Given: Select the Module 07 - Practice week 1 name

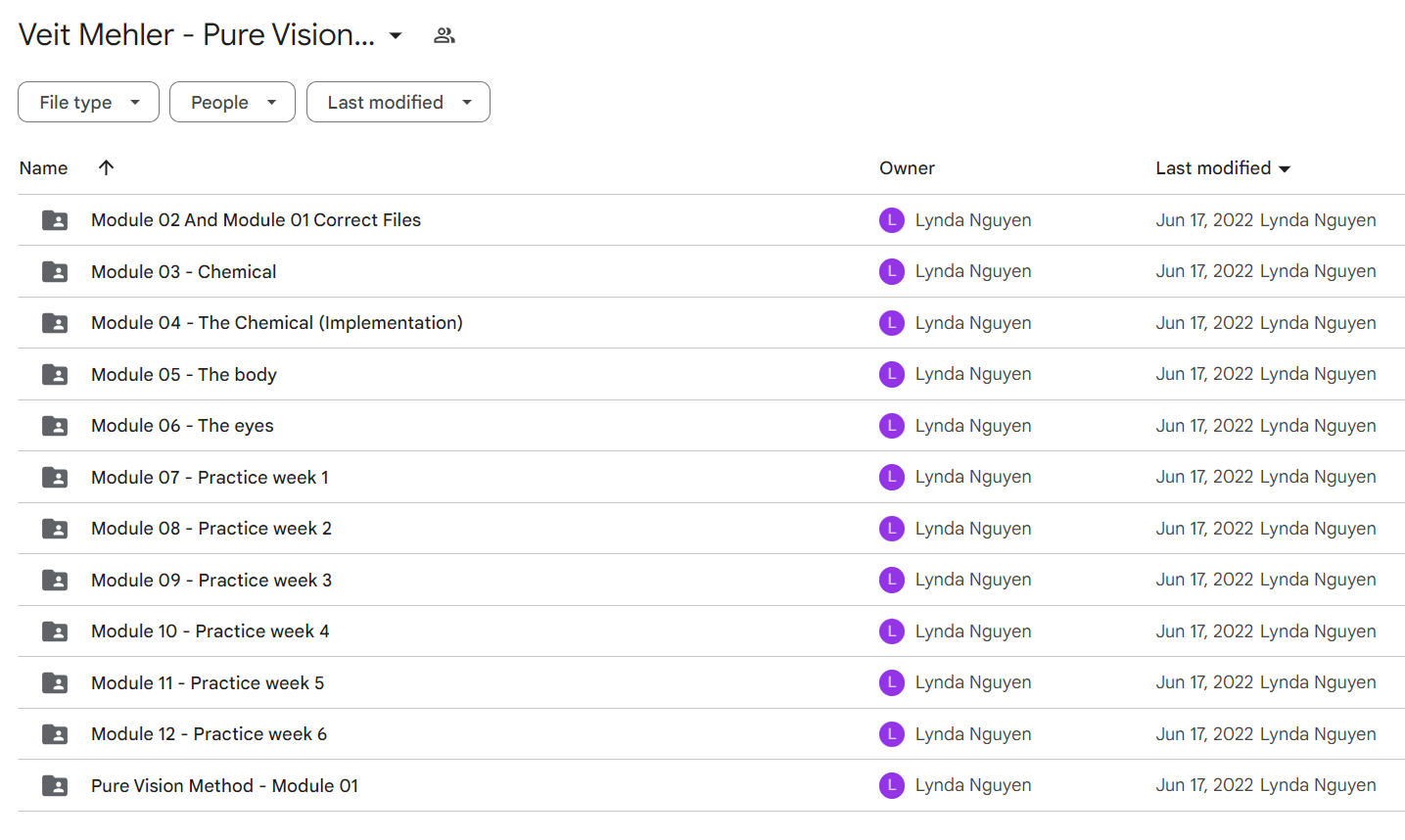Looking at the screenshot, I should pos(210,477).
